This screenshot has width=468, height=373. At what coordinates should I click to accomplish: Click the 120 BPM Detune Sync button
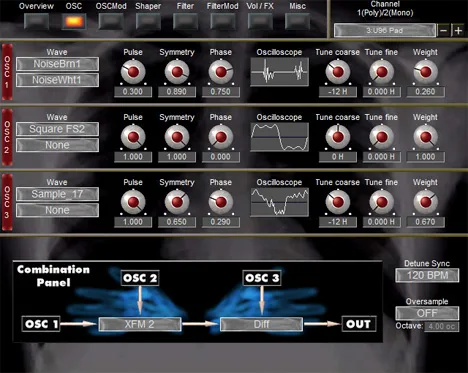(427, 275)
